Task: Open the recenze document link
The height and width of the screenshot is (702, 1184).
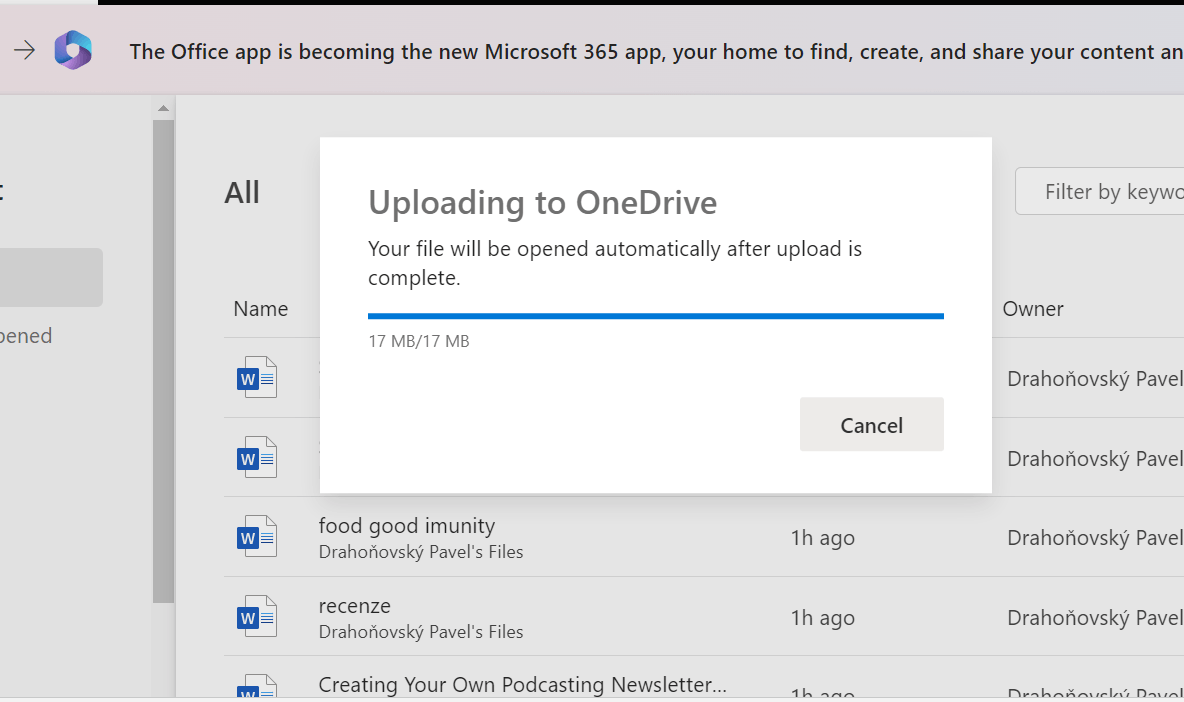Action: click(x=354, y=605)
